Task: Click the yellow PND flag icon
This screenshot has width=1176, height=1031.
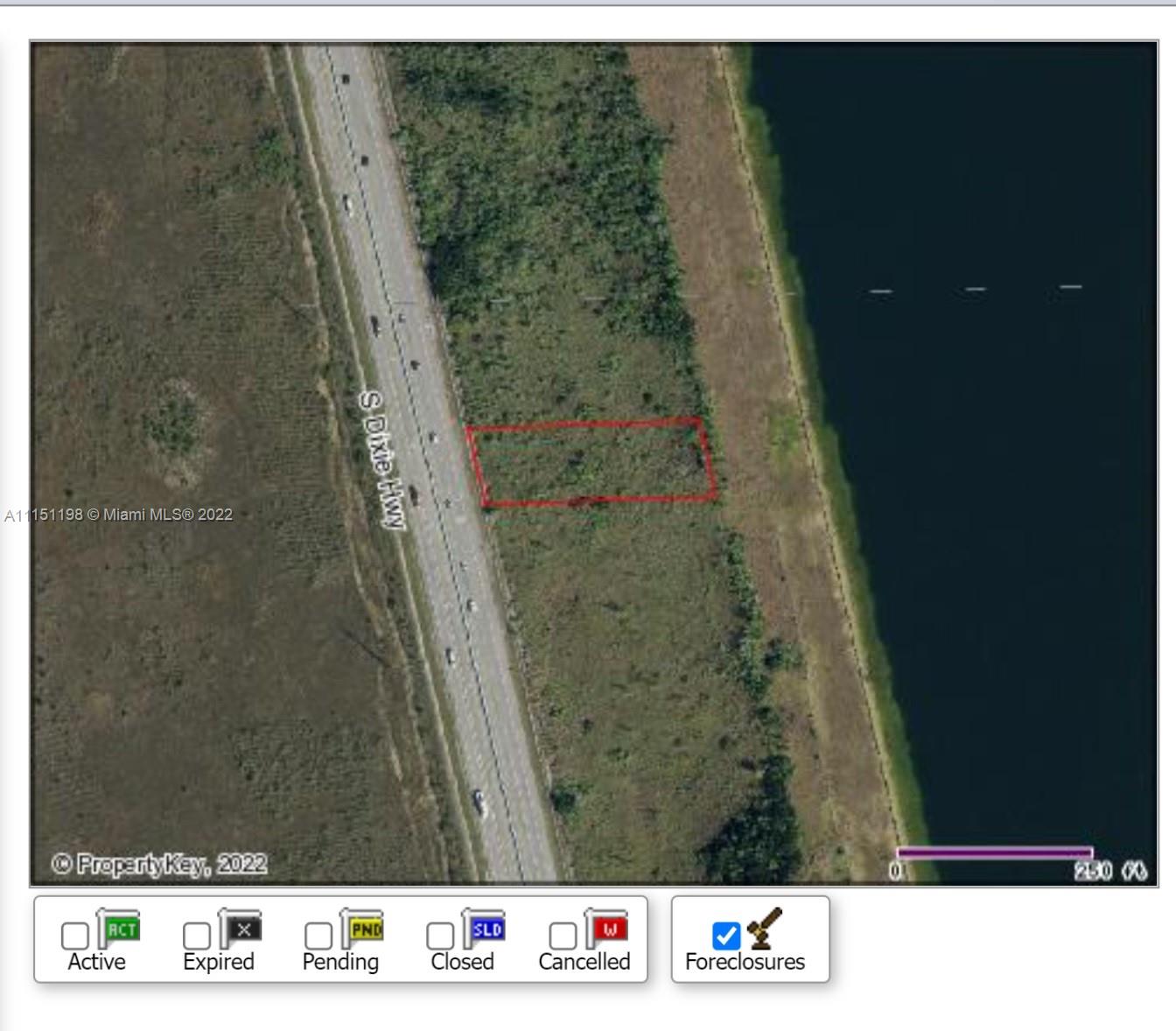Action: 362,929
